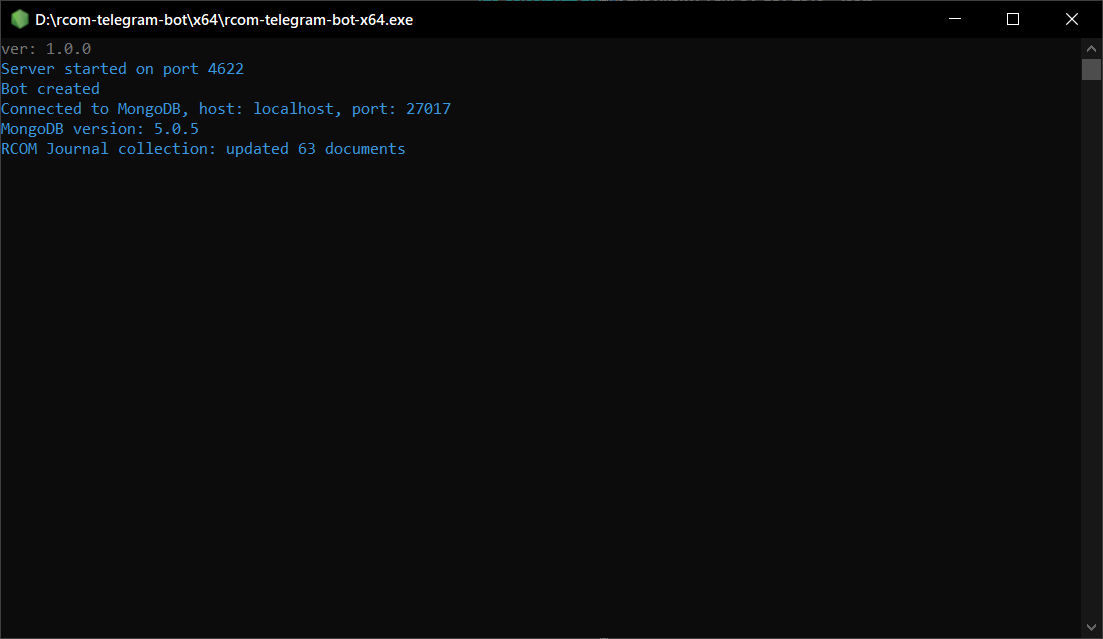
Task: Click the "Connected to MongoDB" line
Action: (226, 109)
